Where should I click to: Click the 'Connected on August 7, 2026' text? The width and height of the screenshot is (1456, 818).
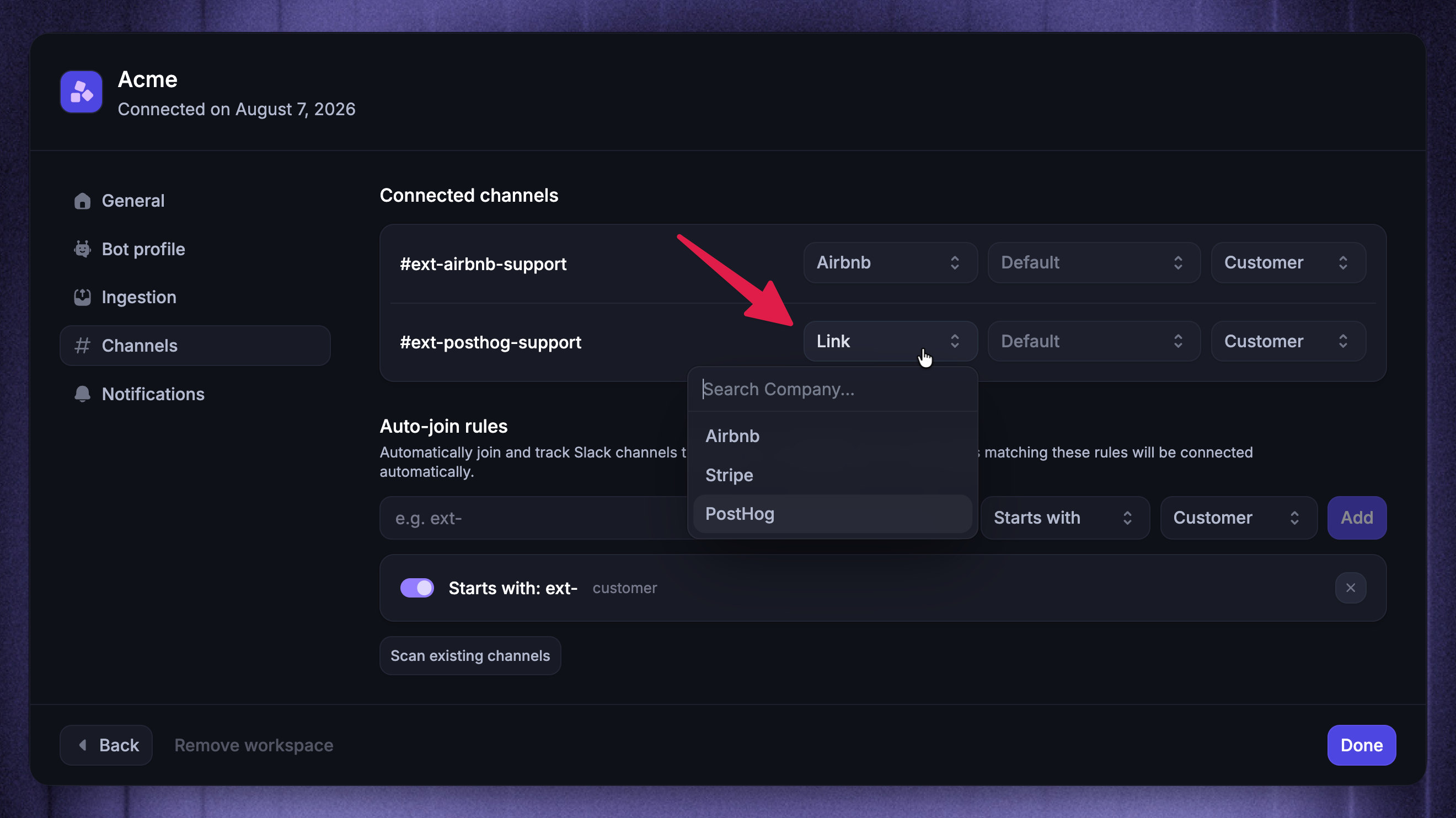point(236,109)
